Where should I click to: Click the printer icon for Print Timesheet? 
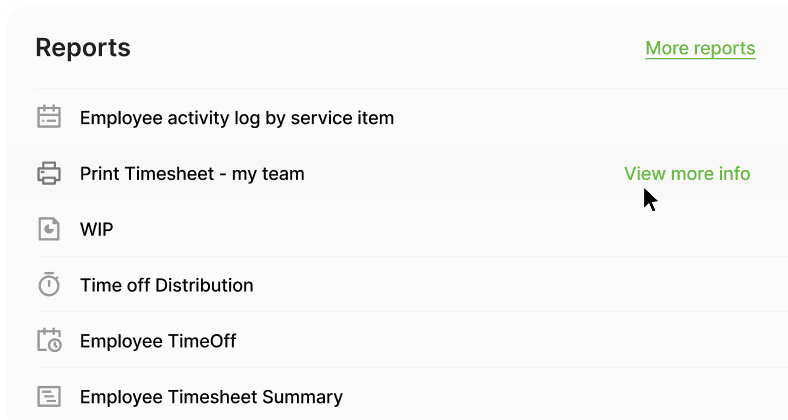(x=49, y=173)
